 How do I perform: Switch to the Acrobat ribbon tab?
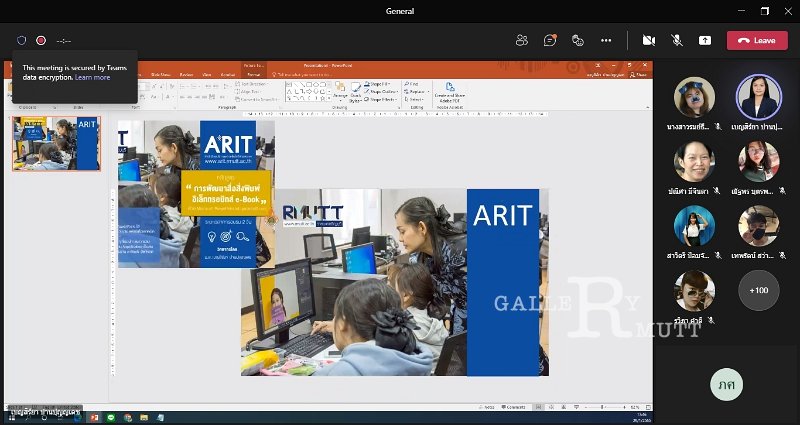tap(228, 74)
